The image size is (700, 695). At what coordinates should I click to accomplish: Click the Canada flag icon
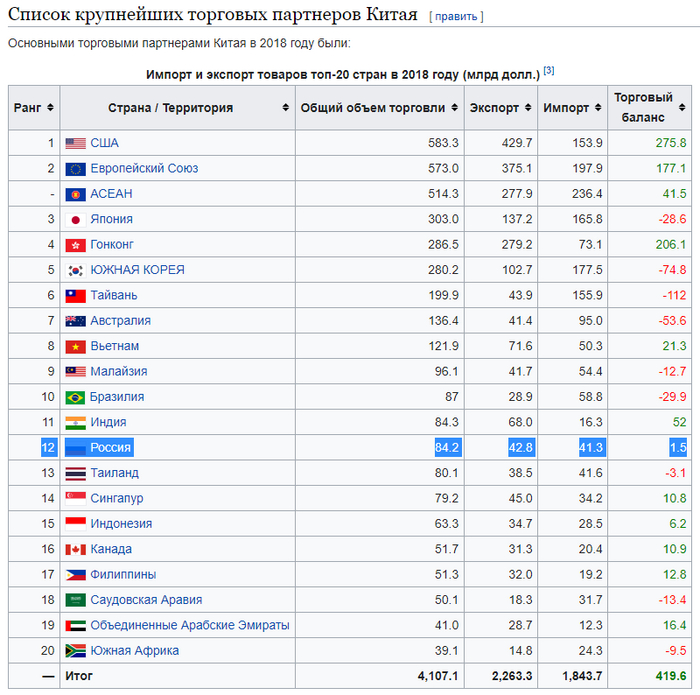75,549
